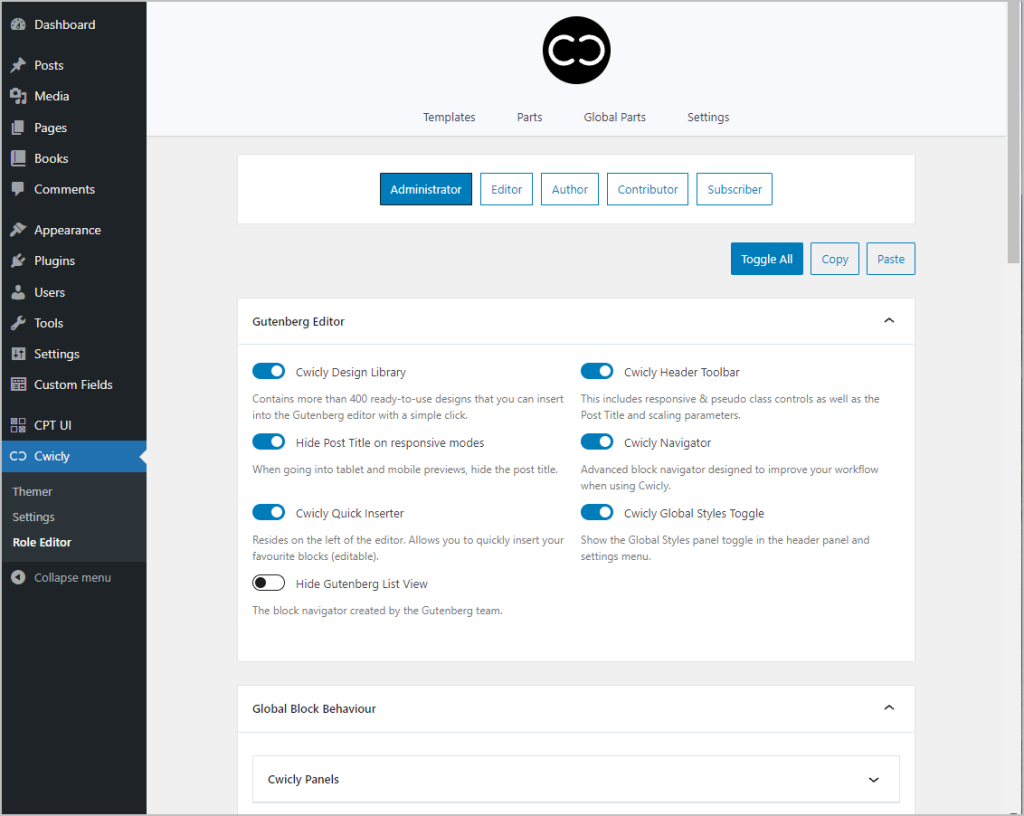Screen dimensions: 1024x816
Task: Enable Hide Gutenberg List View
Action: click(x=268, y=582)
